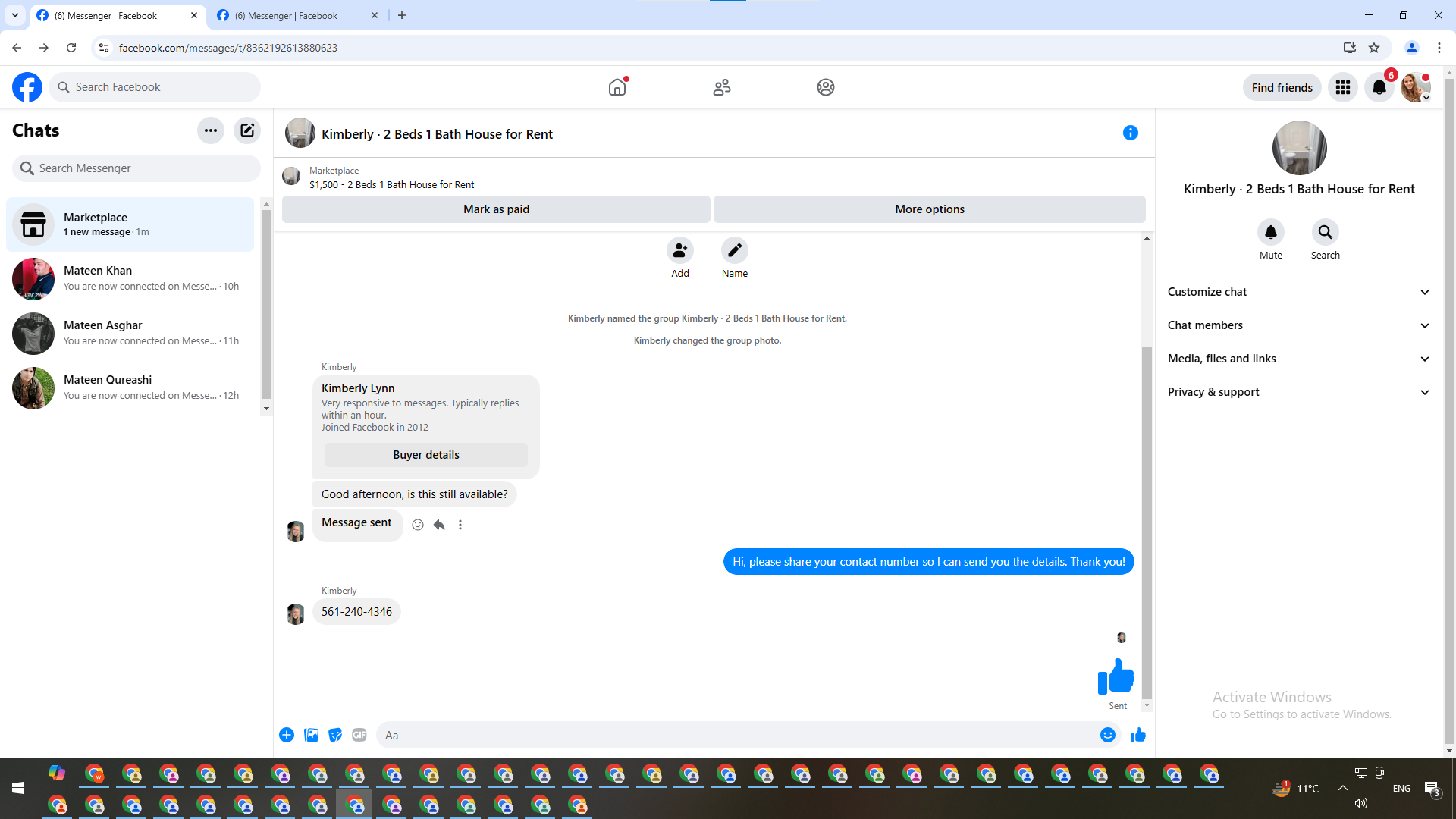React to the 'Message sent' message
Screen dimensions: 1456x819
(x=418, y=525)
